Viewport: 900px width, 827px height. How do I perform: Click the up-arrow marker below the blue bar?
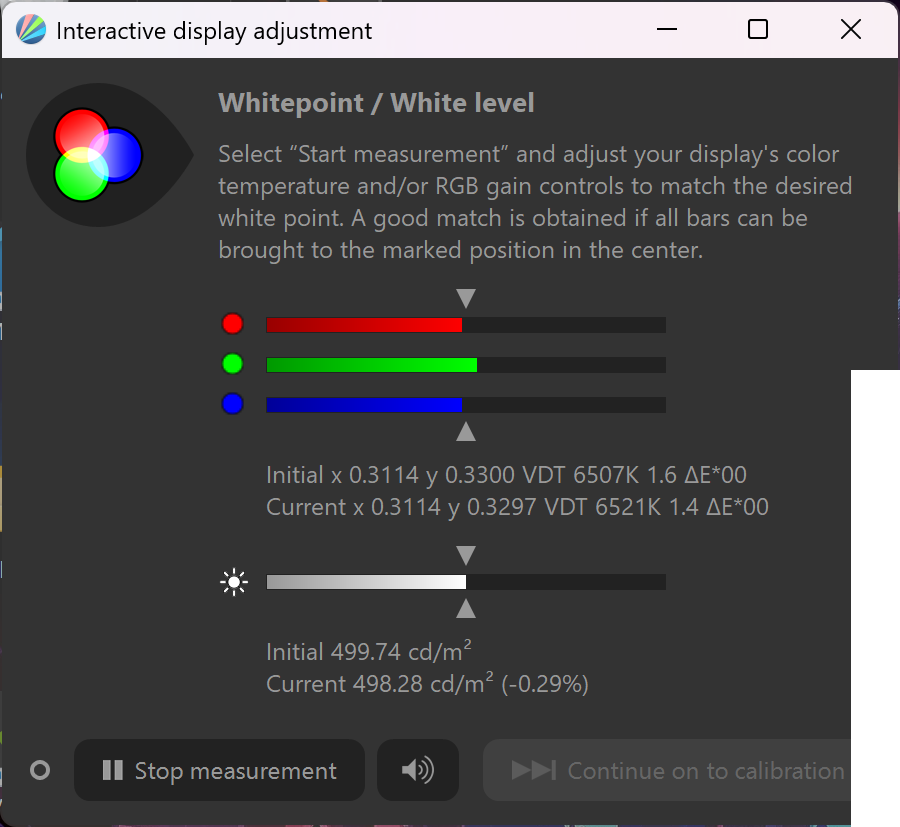tap(465, 431)
